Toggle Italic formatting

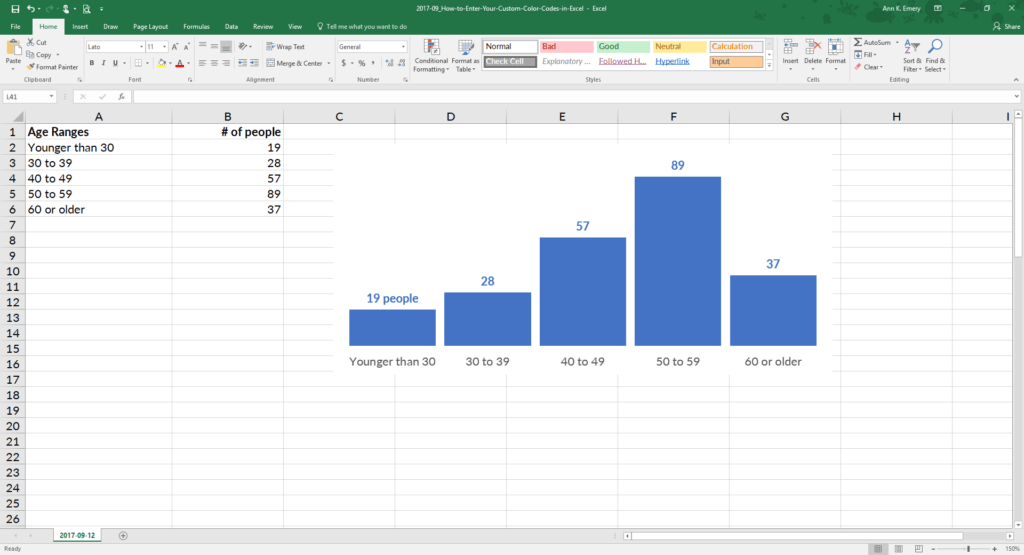(103, 63)
